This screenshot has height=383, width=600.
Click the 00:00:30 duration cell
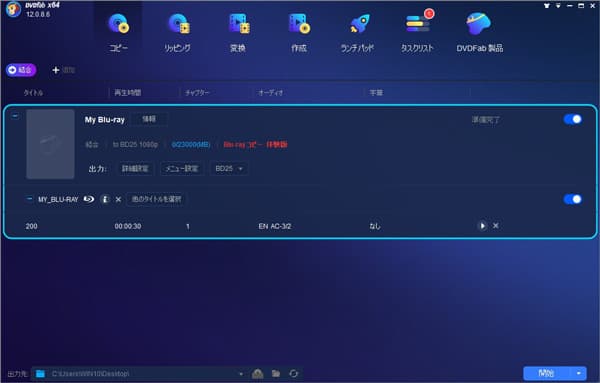pos(128,227)
